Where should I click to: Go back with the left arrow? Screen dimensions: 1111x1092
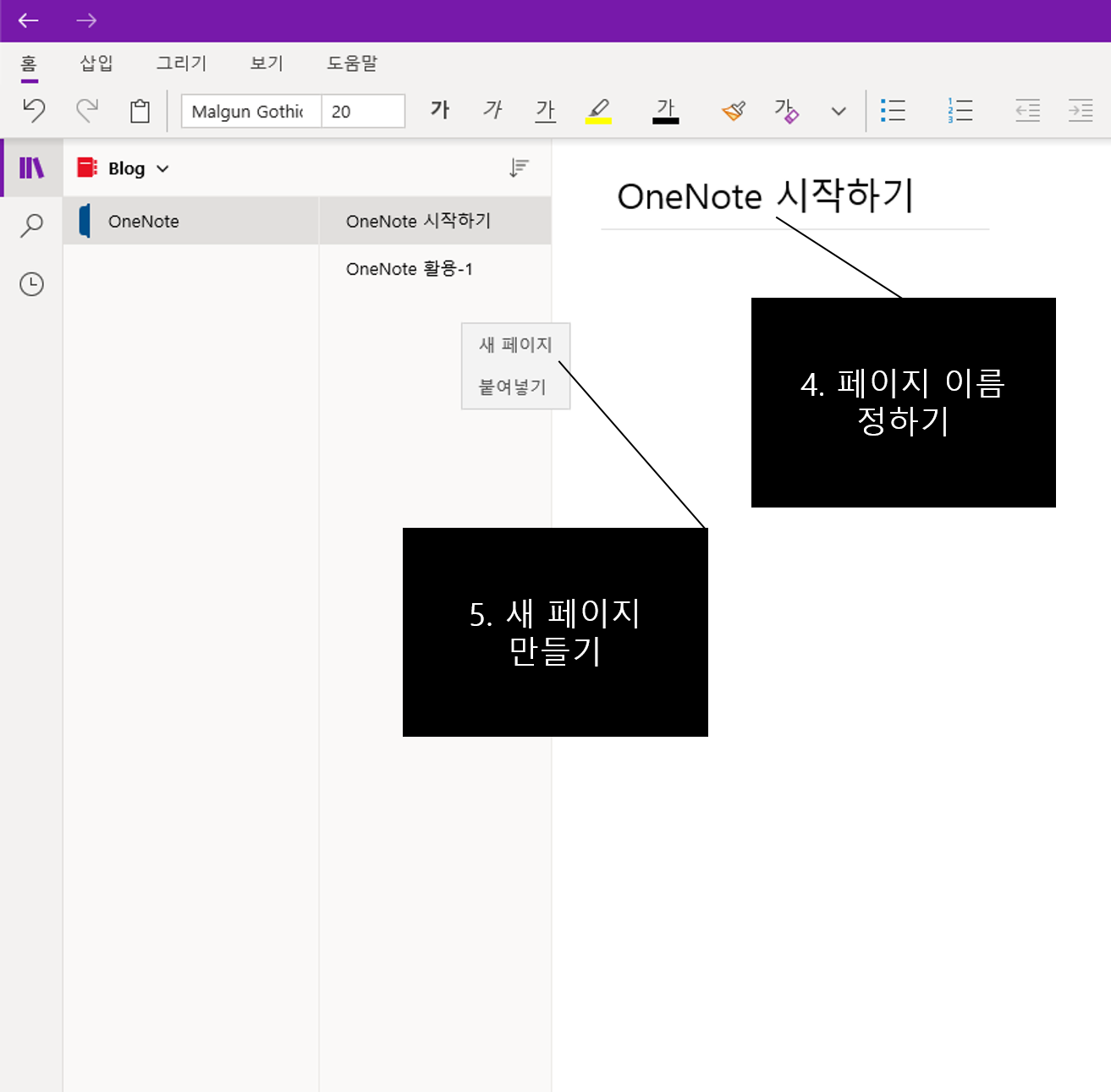[29, 20]
